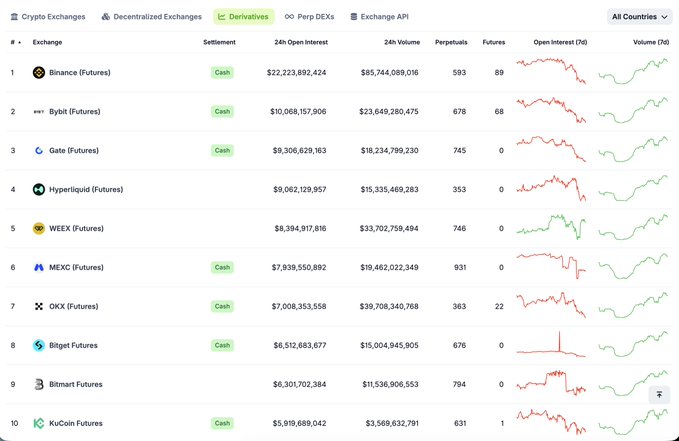Open Gate (Futures) exchange link
The width and height of the screenshot is (679, 441).
(74, 150)
